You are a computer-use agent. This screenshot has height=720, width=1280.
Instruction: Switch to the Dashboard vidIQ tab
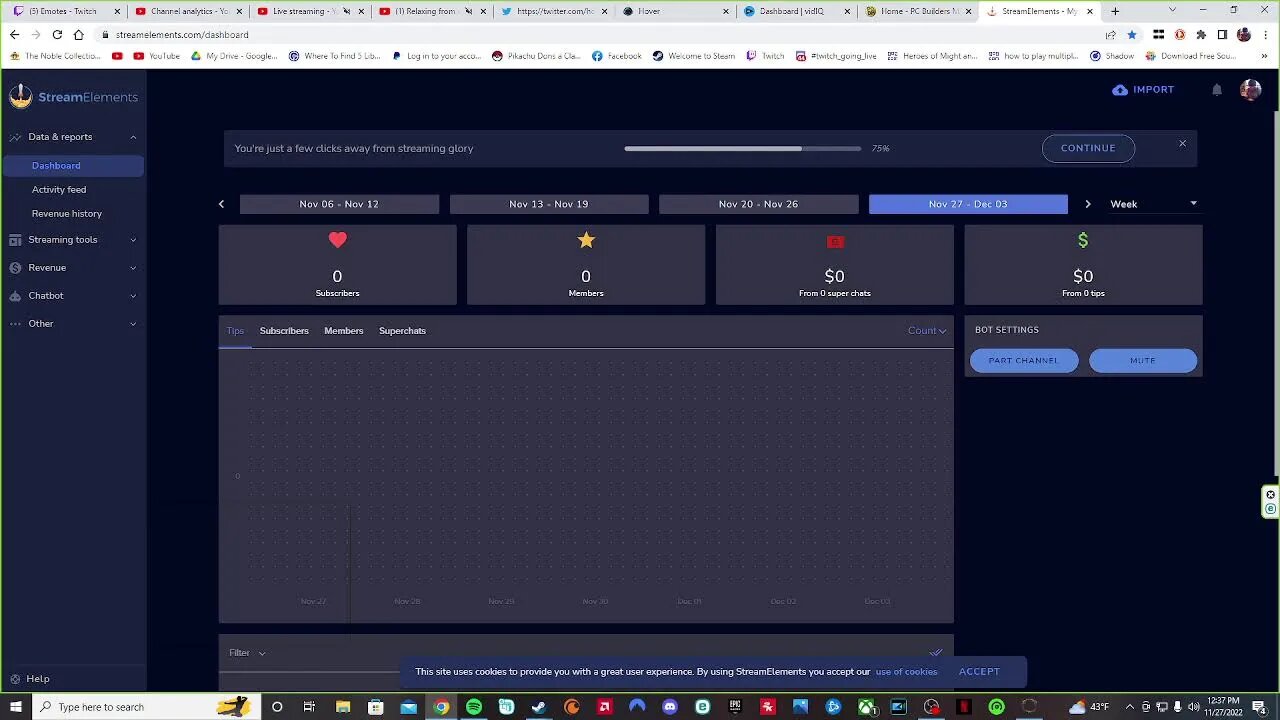[x=798, y=11]
